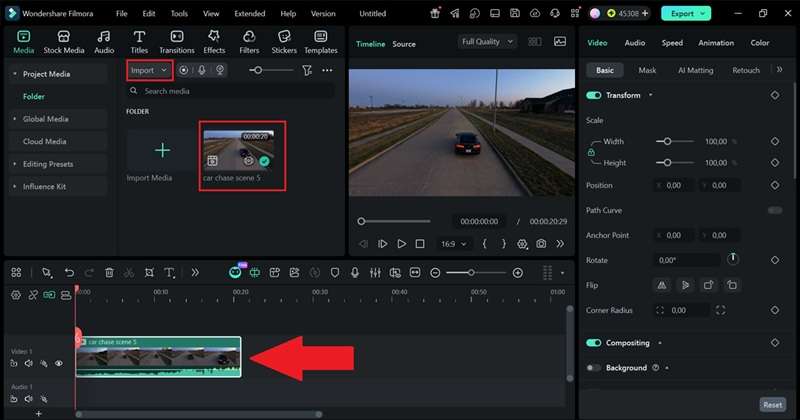Click the Search media input field
Image resolution: width=800 pixels, height=420 pixels.
click(231, 91)
